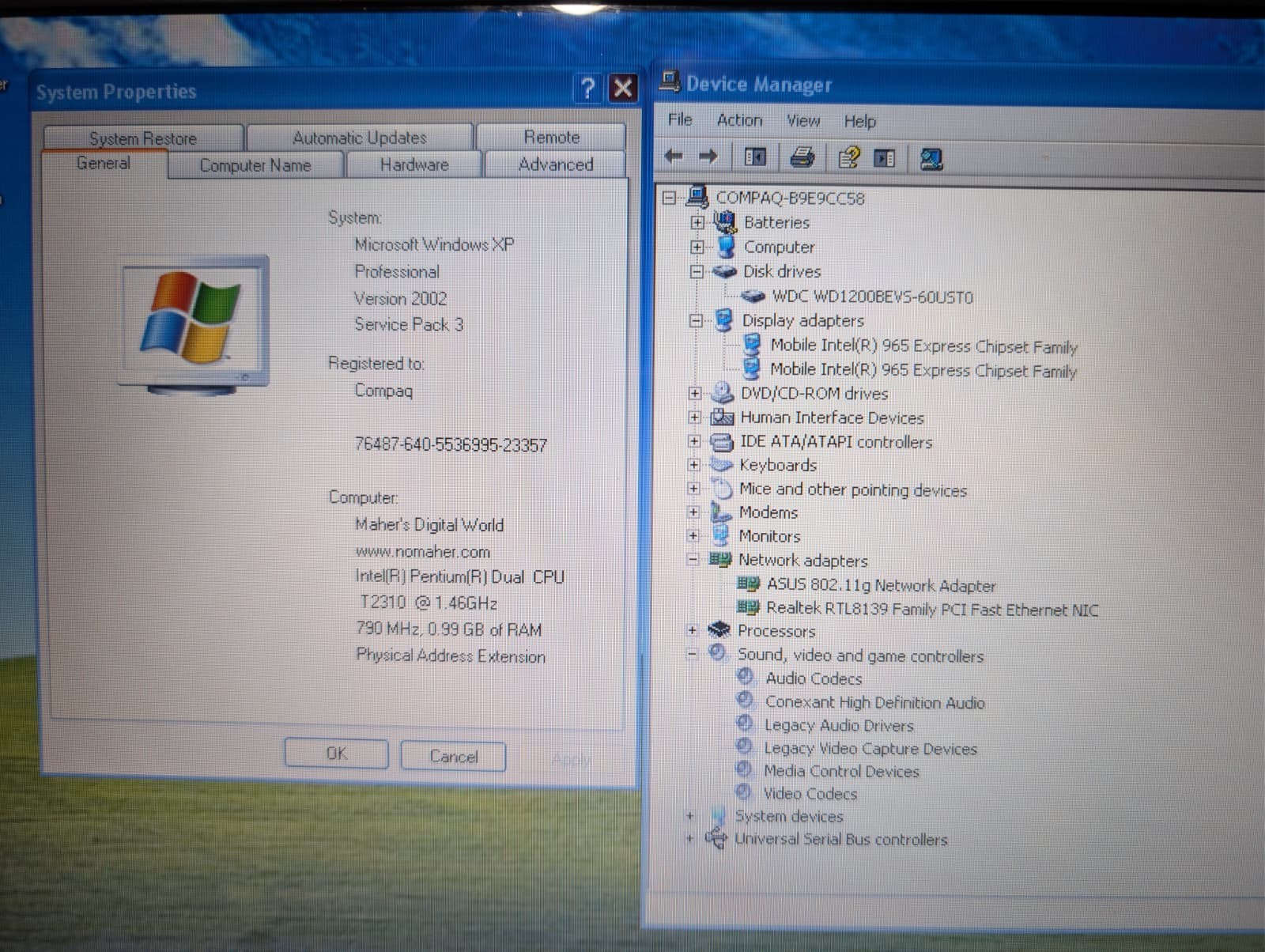Click Universal Serial Bus controllers icon
Viewport: 1265px width, 952px height.
point(716,838)
